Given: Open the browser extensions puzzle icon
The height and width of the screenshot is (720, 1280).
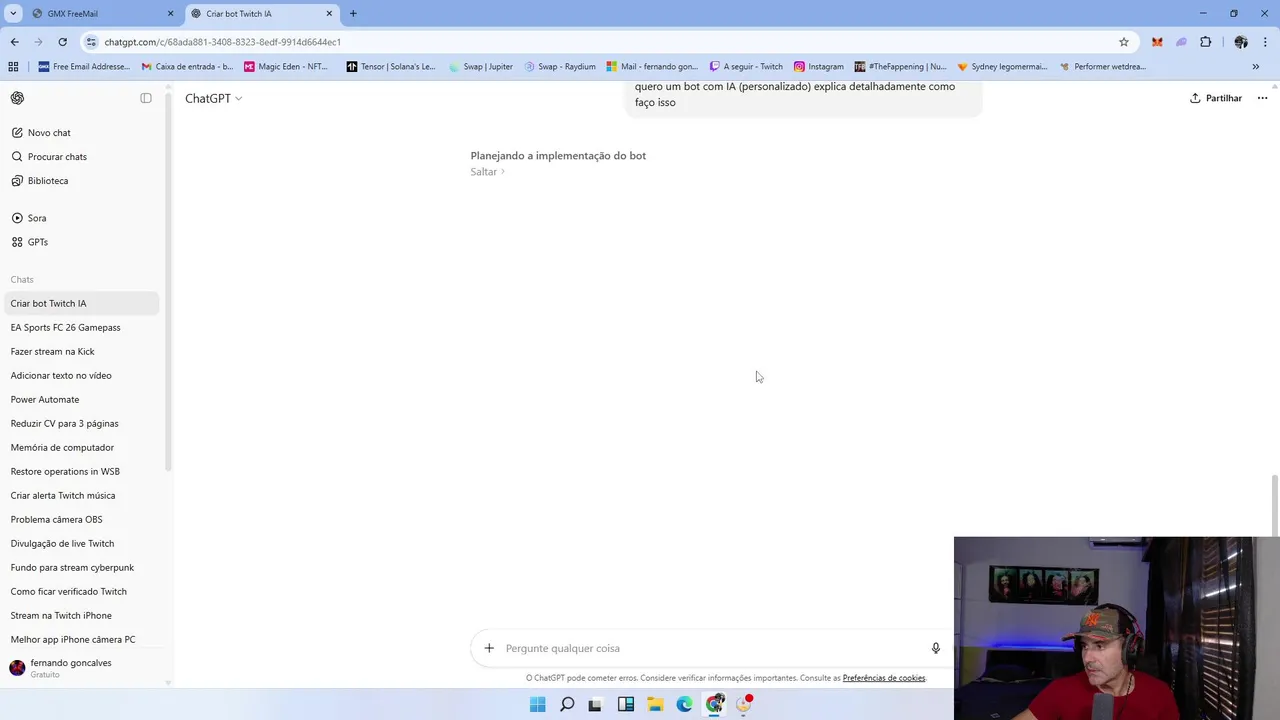Looking at the screenshot, I should pos(1205,42).
